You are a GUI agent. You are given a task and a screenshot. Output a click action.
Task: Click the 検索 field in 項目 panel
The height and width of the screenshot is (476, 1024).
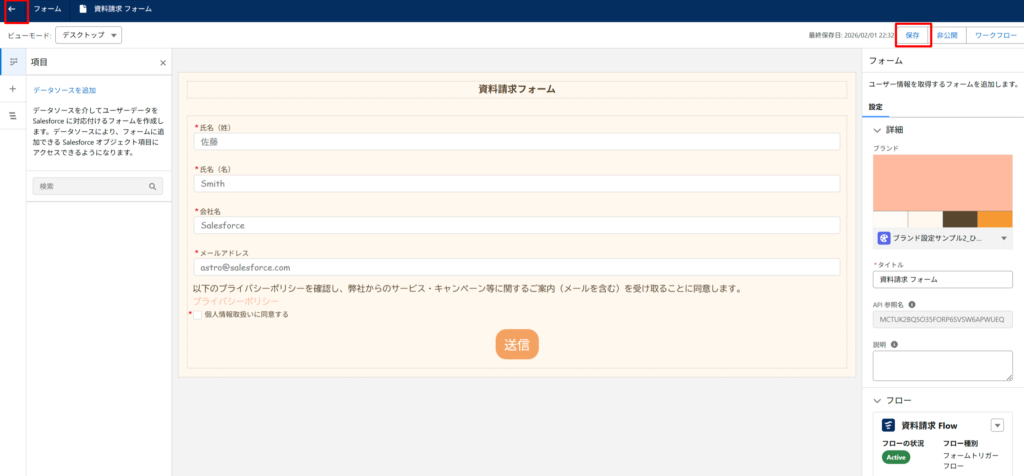point(98,186)
